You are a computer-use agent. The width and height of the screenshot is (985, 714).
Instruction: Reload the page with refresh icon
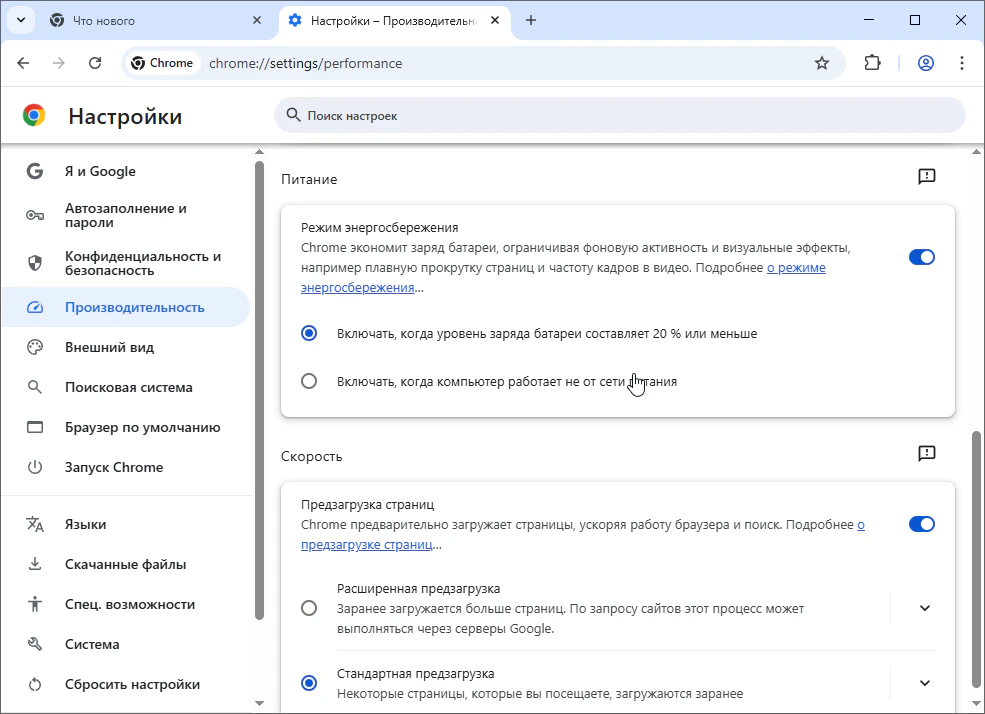(x=95, y=63)
